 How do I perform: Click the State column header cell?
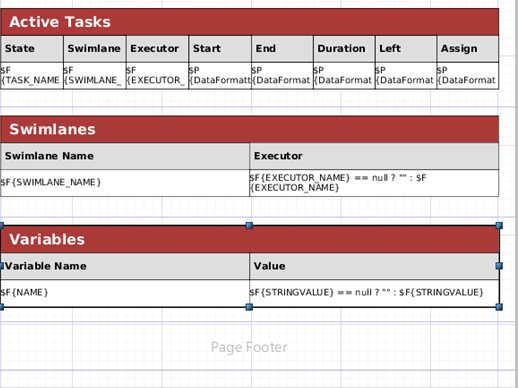point(32,49)
